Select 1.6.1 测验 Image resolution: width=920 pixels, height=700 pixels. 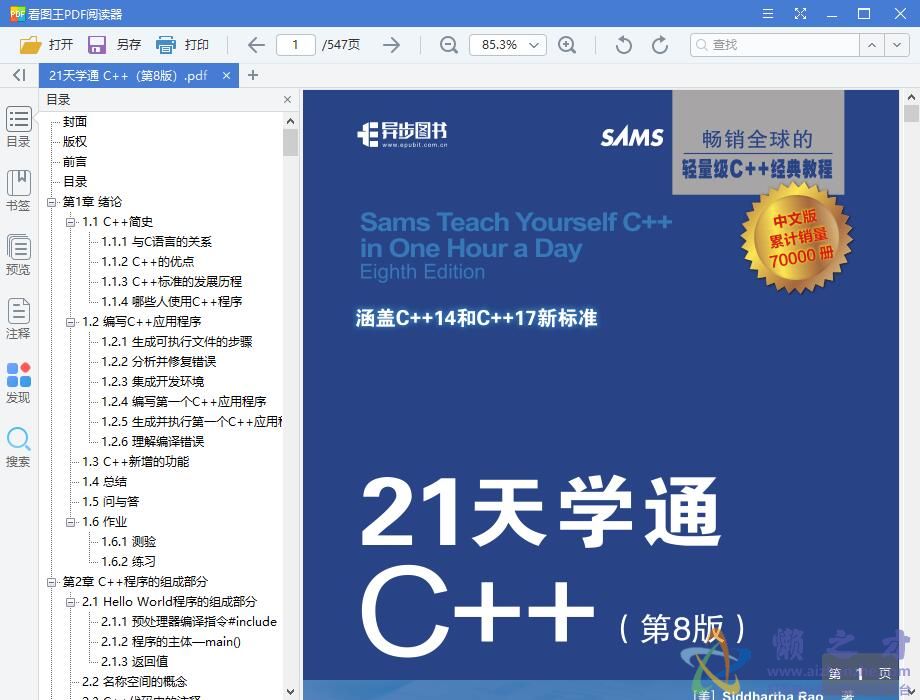128,542
